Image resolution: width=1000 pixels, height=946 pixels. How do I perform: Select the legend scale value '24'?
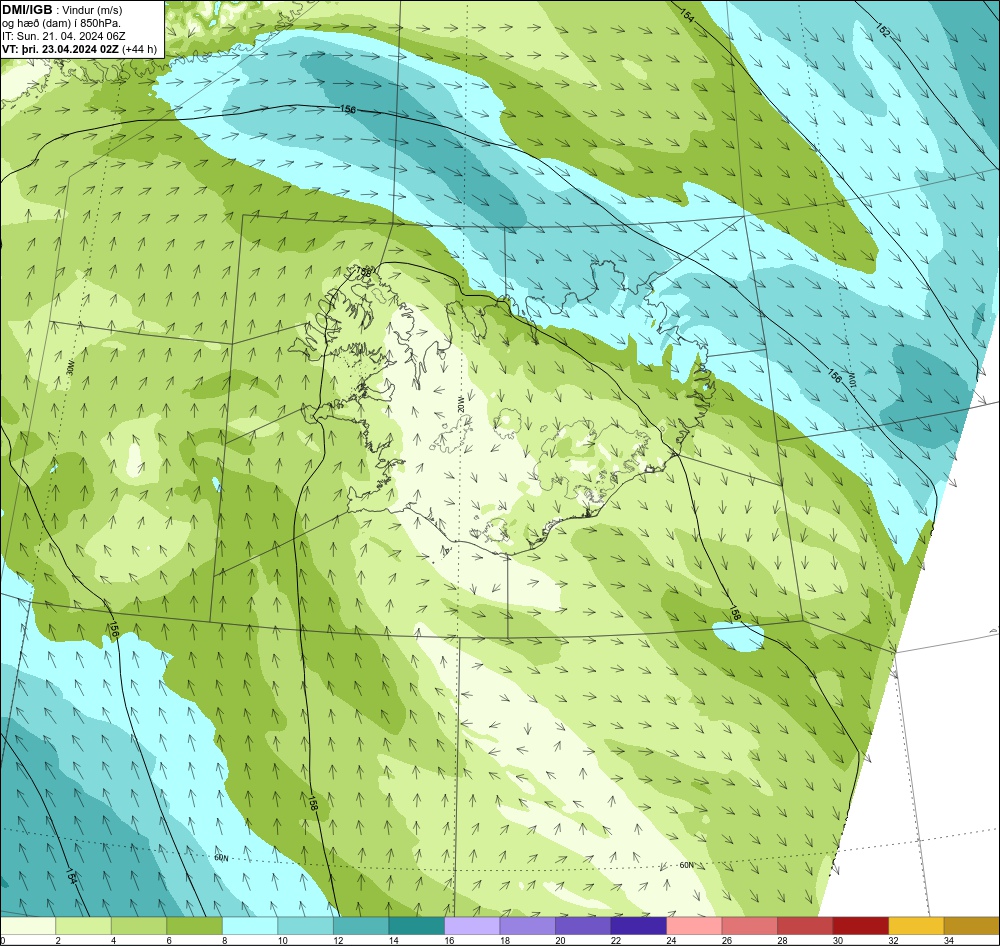coord(672,940)
